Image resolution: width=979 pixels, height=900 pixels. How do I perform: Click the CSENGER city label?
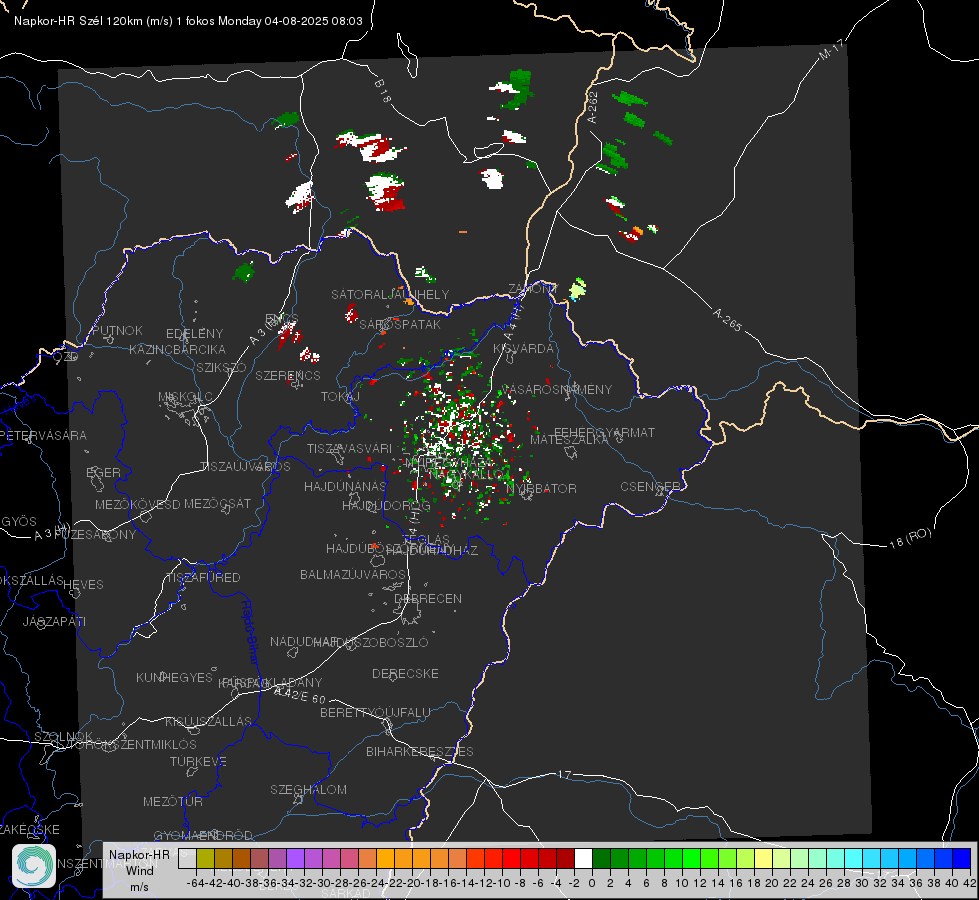[x=650, y=487]
